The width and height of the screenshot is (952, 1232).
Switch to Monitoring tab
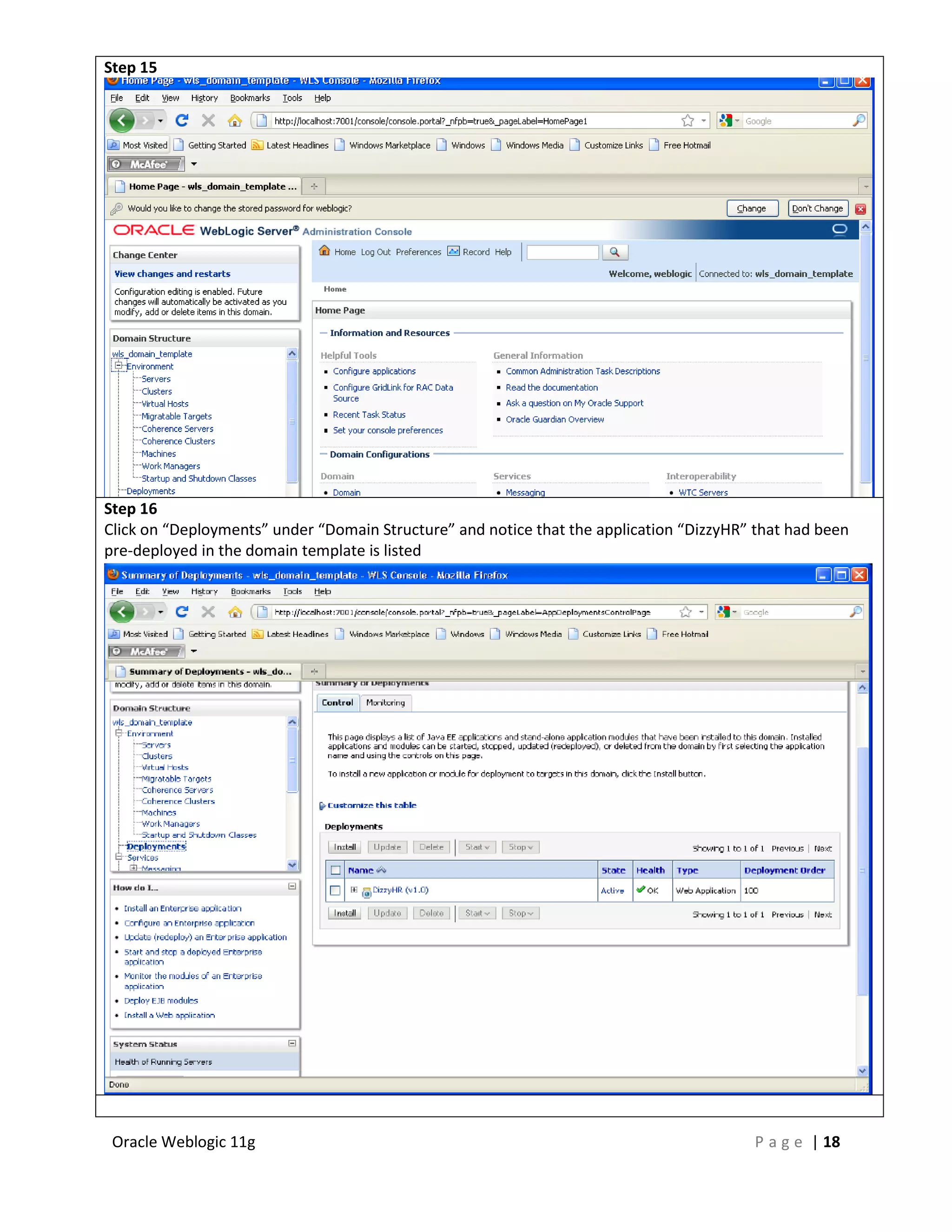click(386, 702)
